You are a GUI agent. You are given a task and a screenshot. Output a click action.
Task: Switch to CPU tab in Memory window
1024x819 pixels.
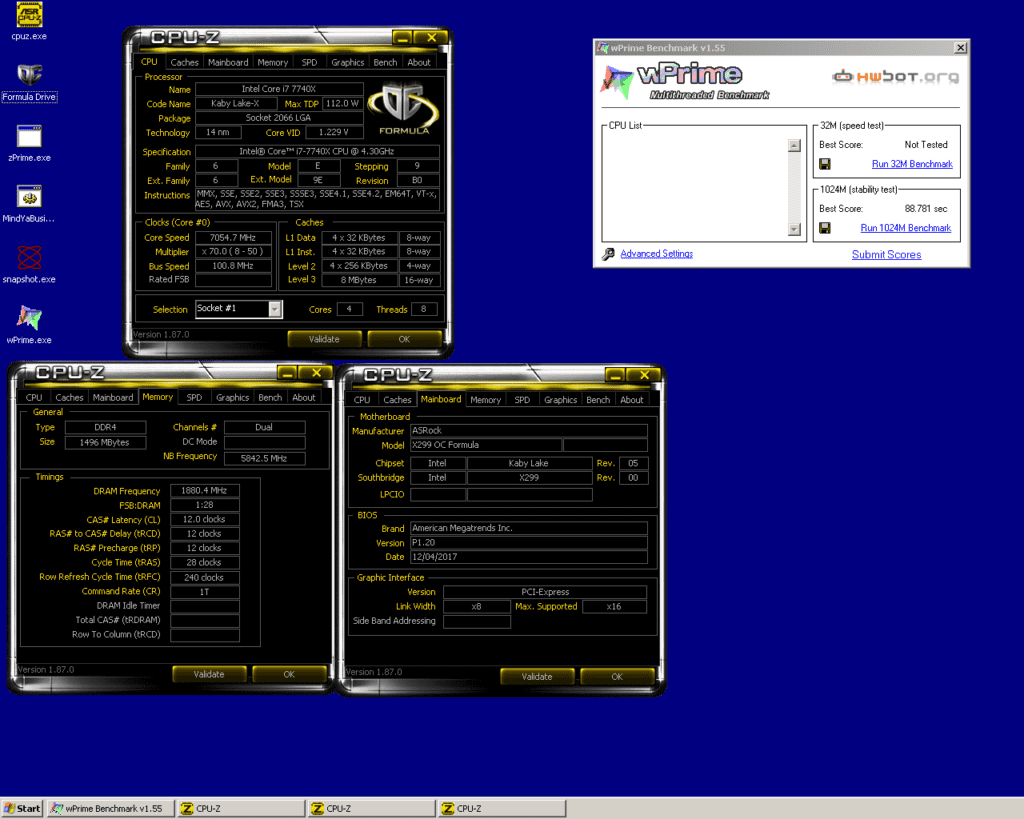click(x=34, y=398)
